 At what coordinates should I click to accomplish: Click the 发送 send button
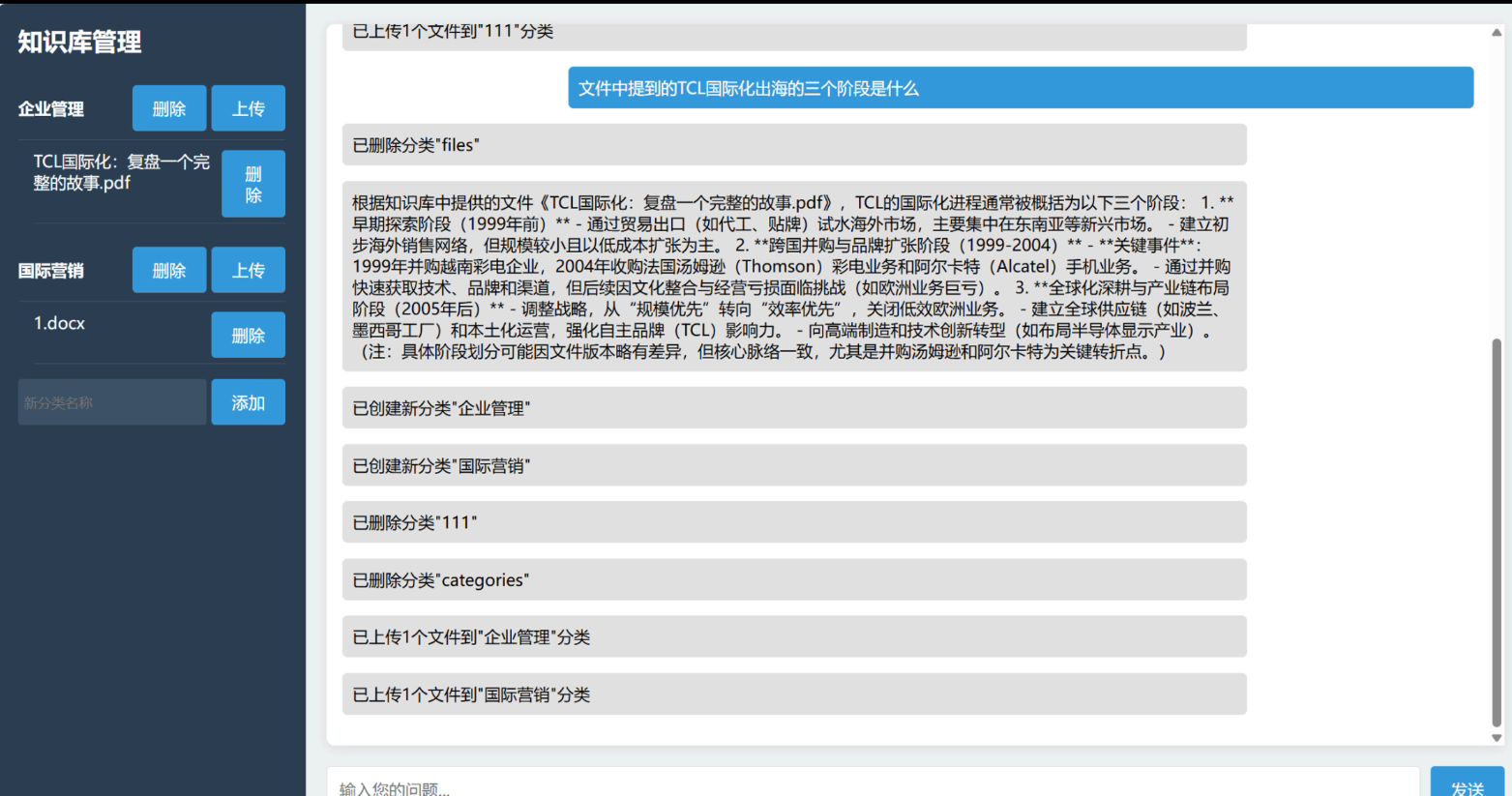[x=1468, y=781]
